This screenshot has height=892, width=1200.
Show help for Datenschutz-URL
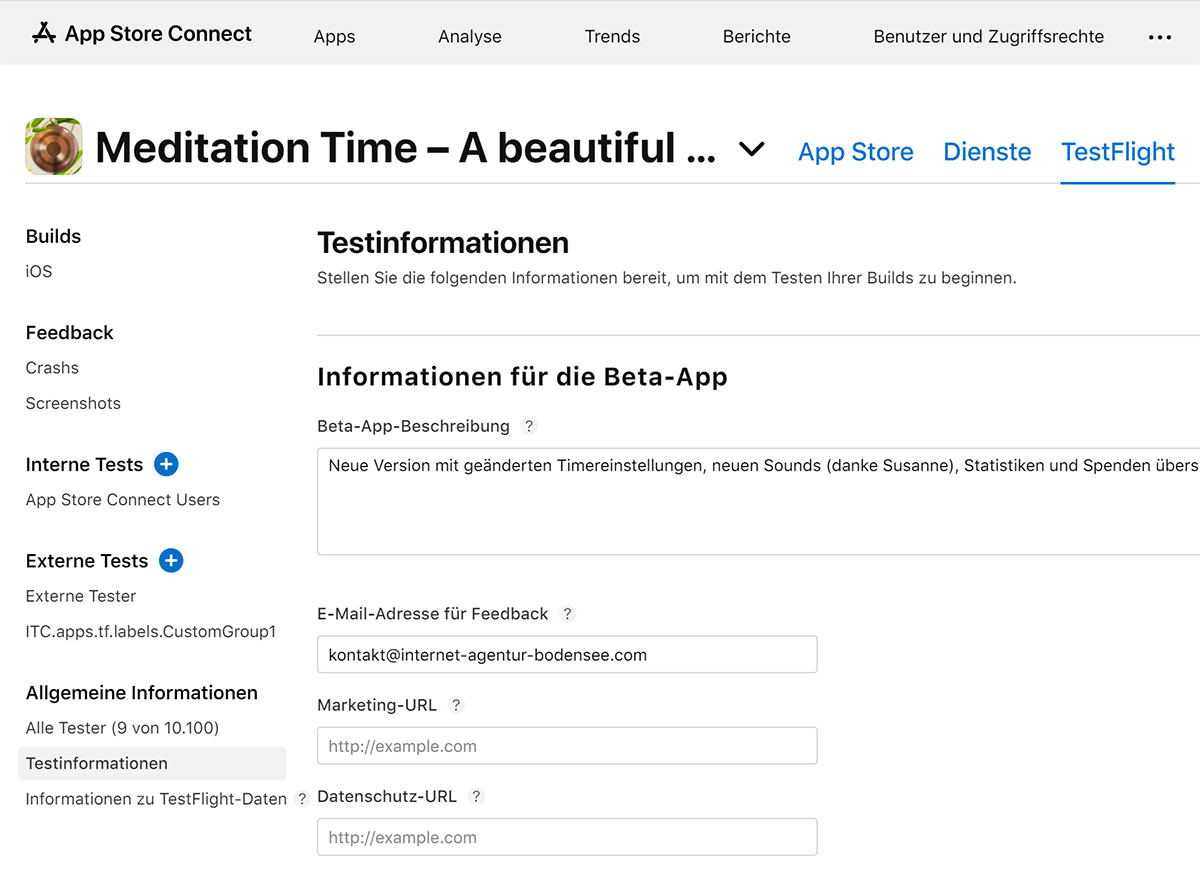tap(476, 797)
